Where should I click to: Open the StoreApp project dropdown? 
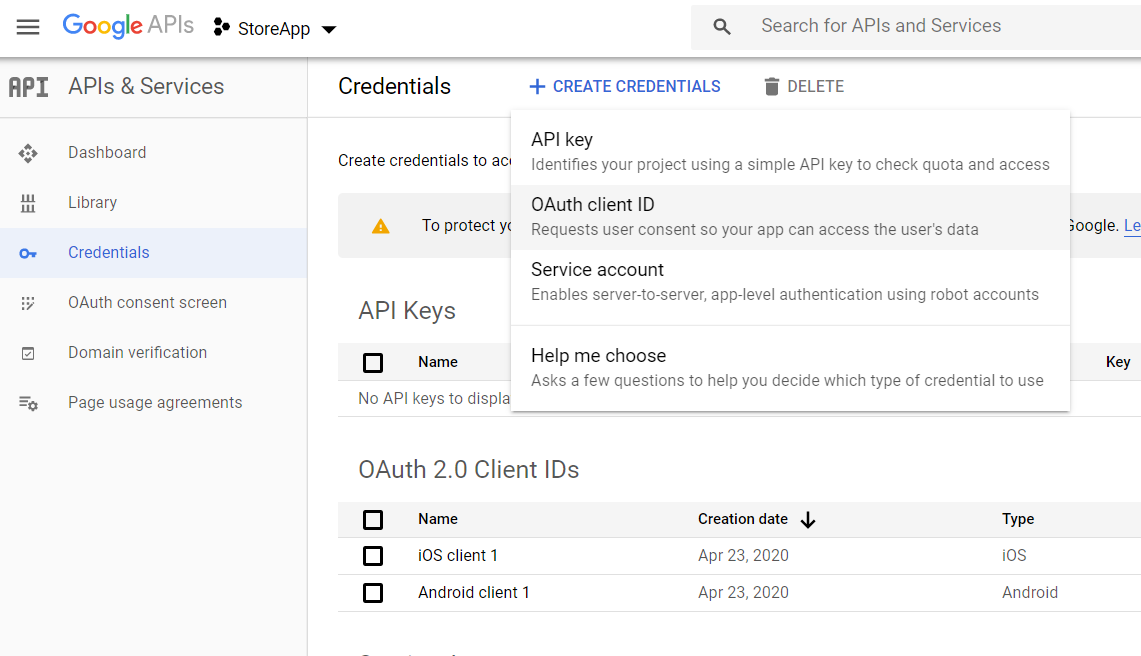275,29
